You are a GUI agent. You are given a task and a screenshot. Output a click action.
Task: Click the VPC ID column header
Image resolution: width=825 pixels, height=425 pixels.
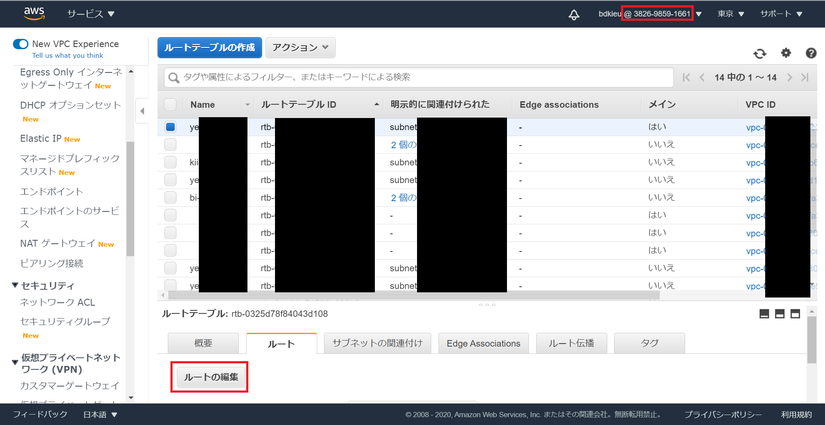tap(760, 105)
